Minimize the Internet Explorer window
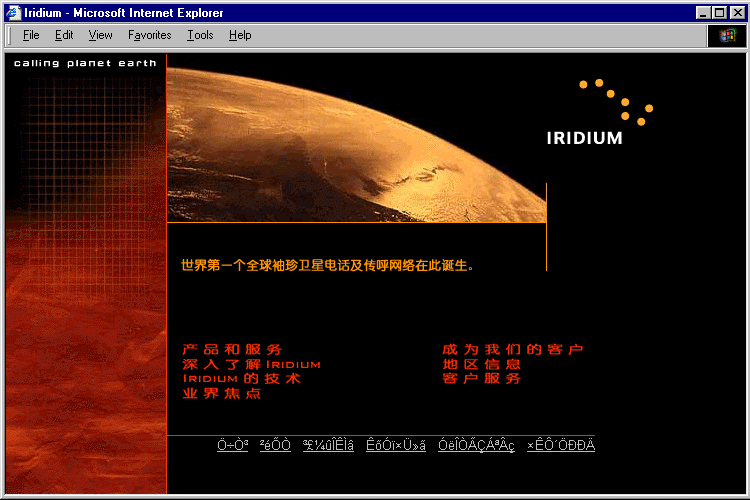The width and height of the screenshot is (750, 500). (703, 13)
